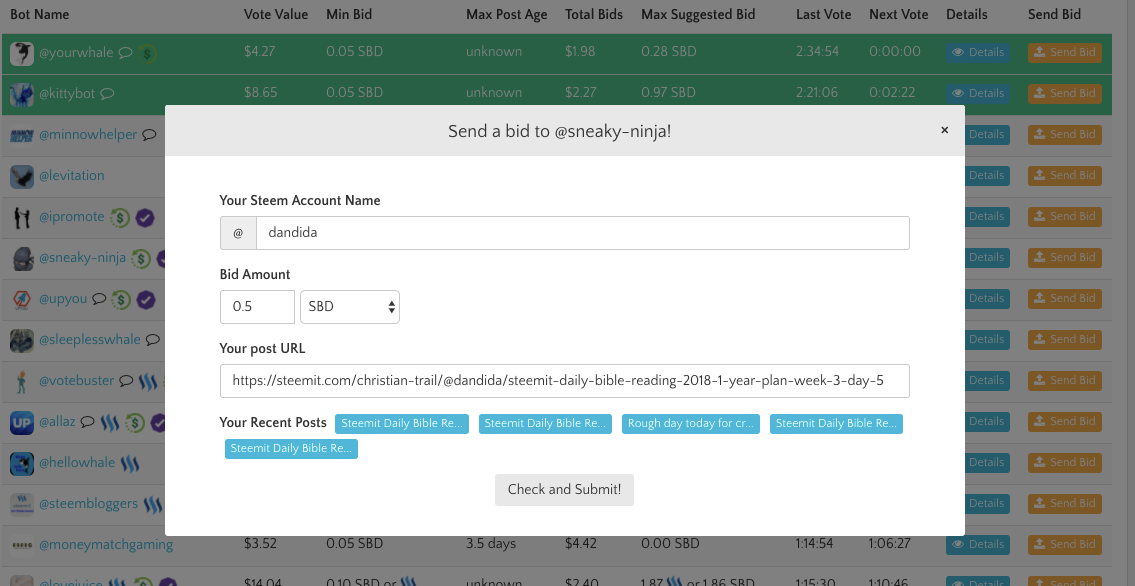Open @levitation bot link

click(72, 176)
